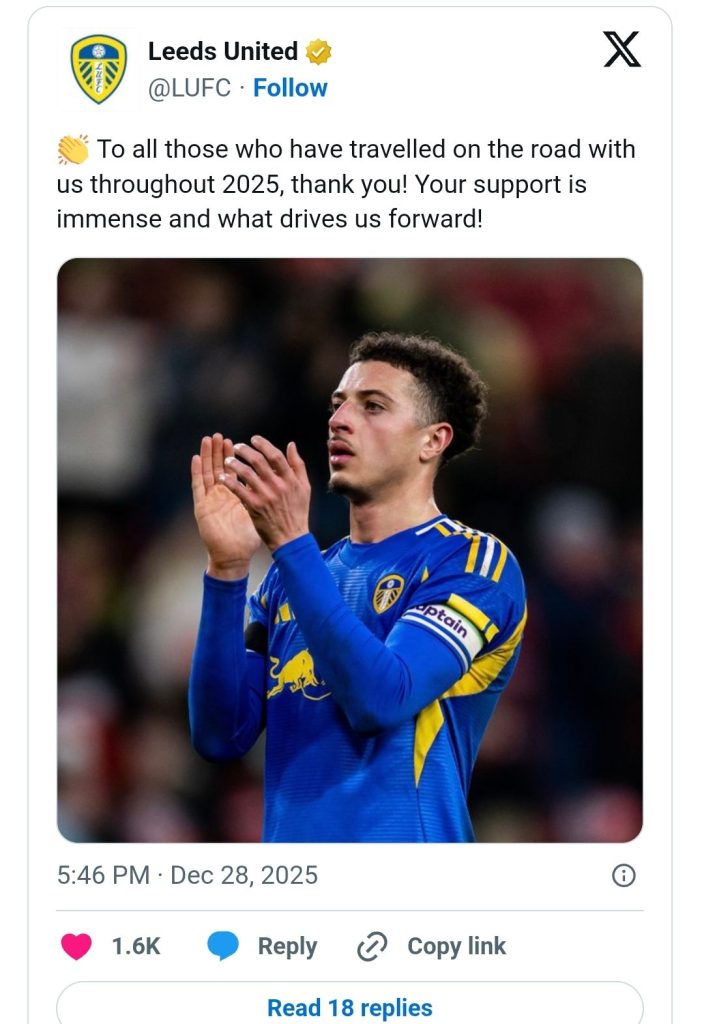Screen dimensions: 702x1024
Task: Click the 1.6K likes count
Action: pyautogui.click(x=136, y=946)
